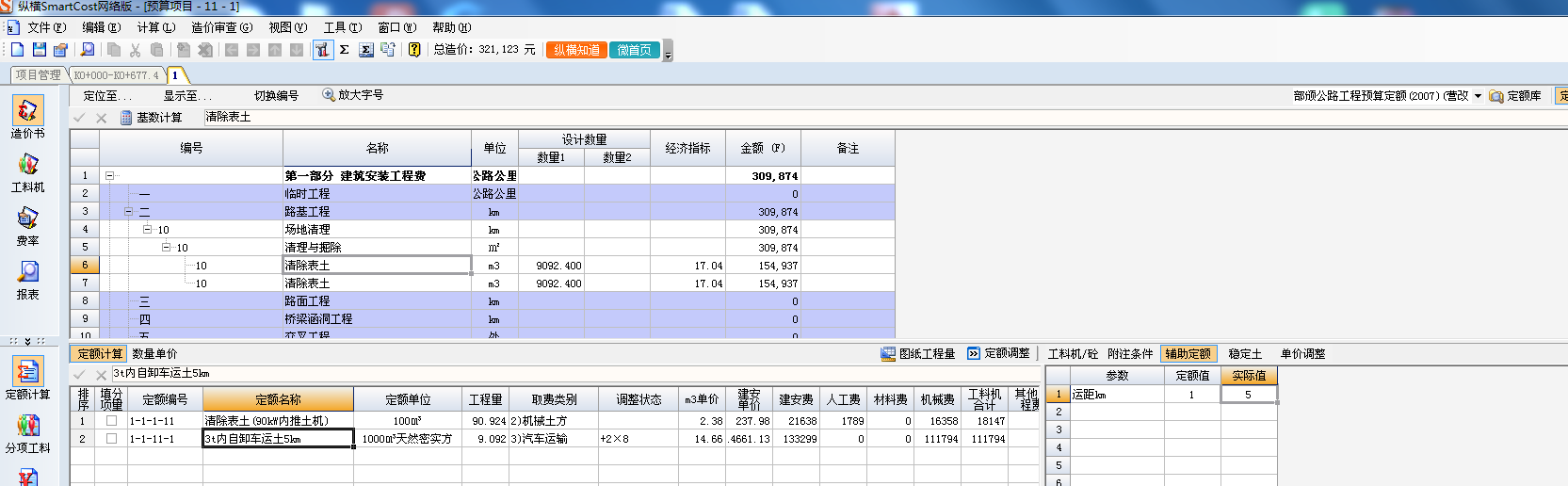This screenshot has width=1568, height=486.
Task: Click the Save (floppy disk) toolbar icon
Action: 40,50
